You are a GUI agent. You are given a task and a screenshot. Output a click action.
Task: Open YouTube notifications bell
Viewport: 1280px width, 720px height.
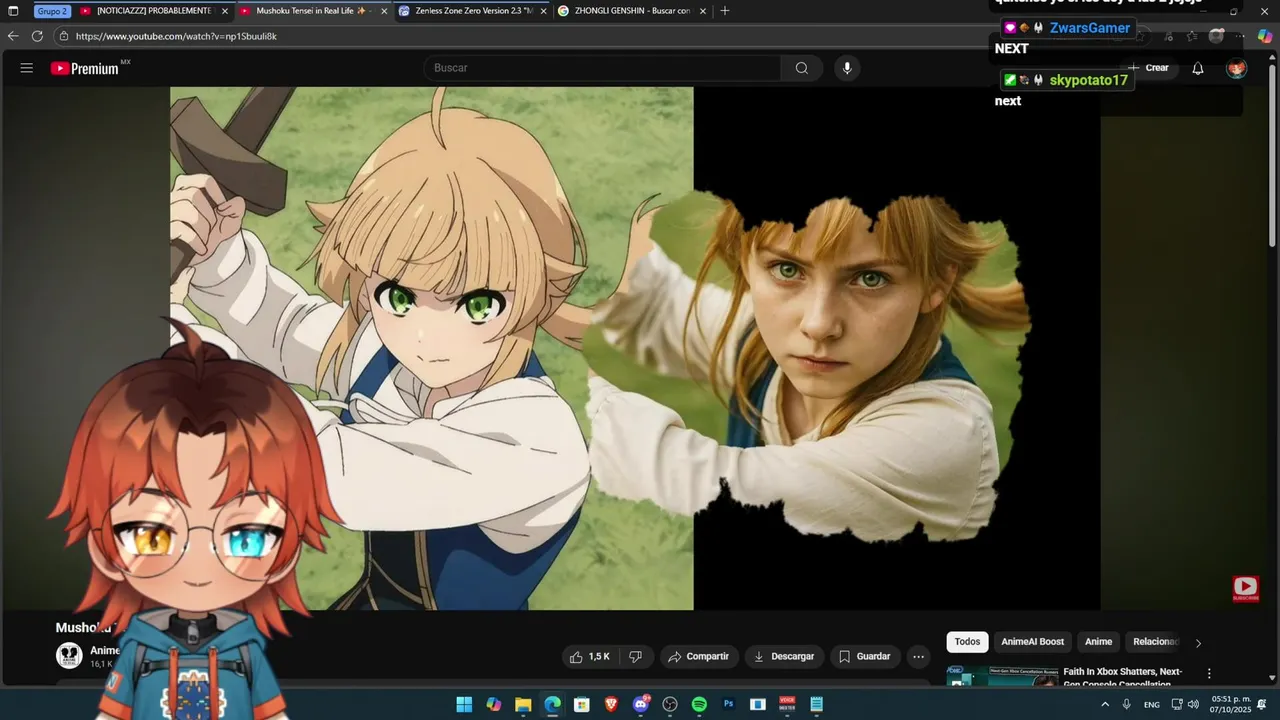1198,68
